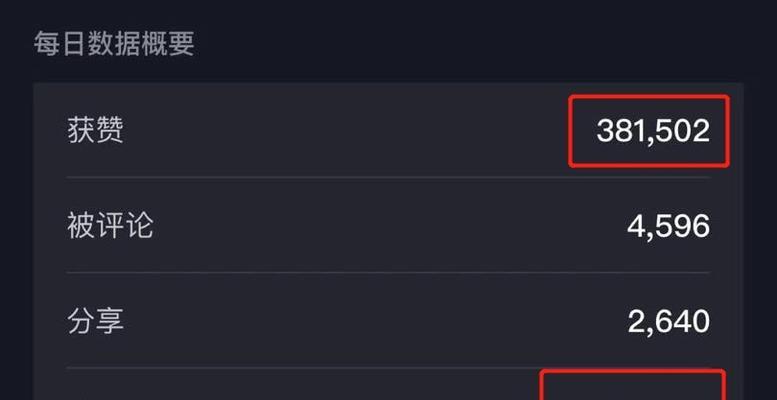Click empty space in the 获赞 row
777x400 pixels.
point(347,131)
